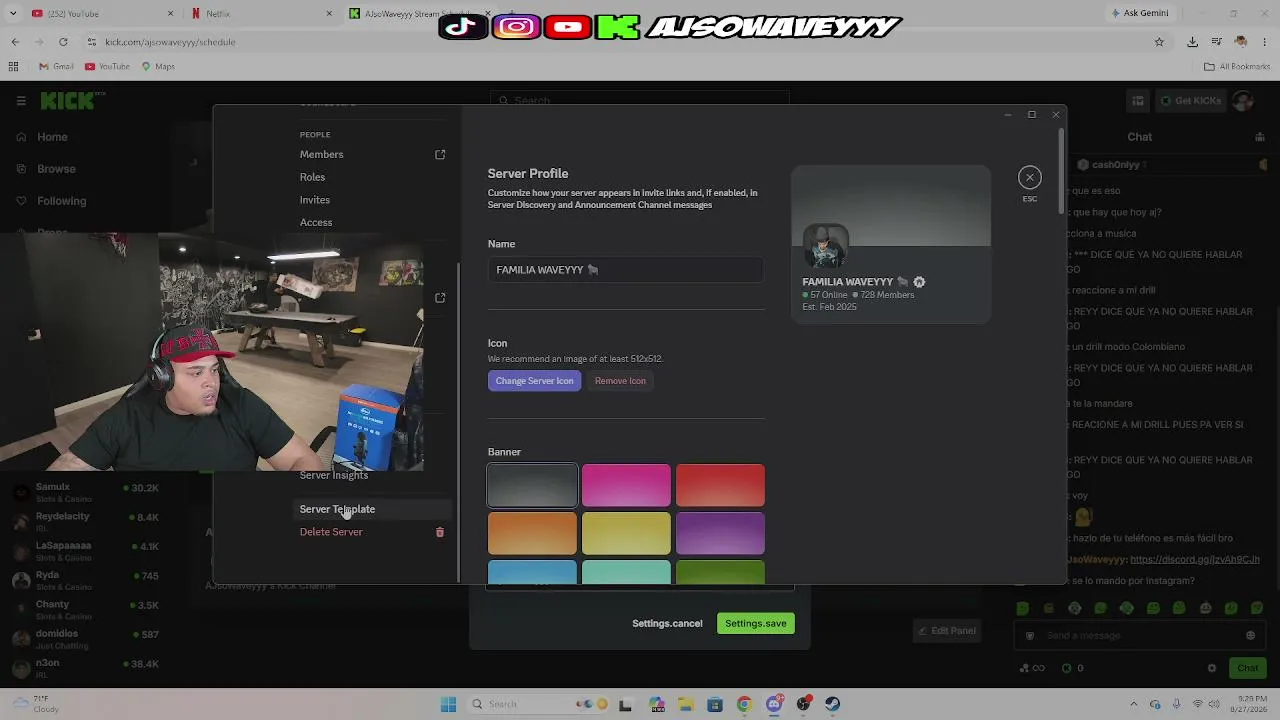The image size is (1280, 720).
Task: Click Remove Icon button
Action: [620, 380]
